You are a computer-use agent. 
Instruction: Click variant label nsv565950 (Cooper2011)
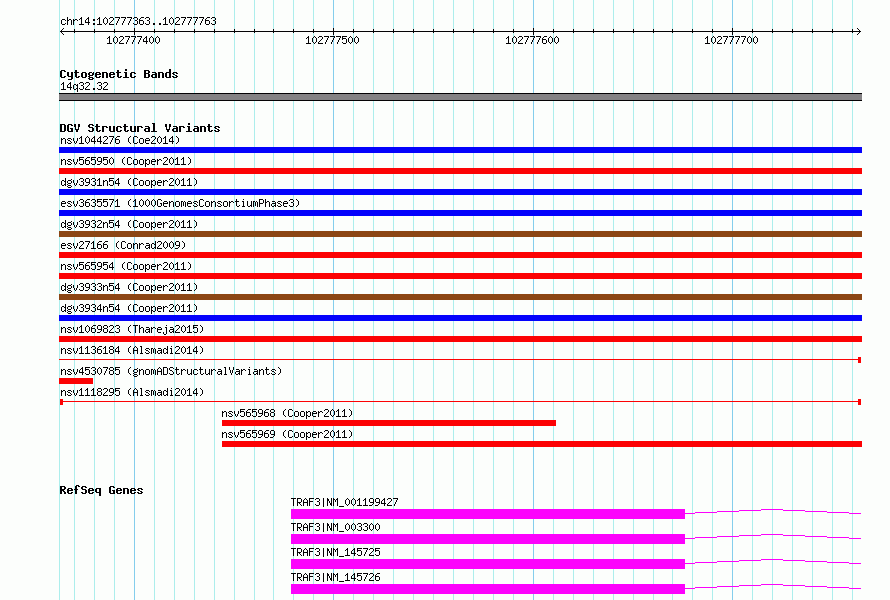pos(126,161)
